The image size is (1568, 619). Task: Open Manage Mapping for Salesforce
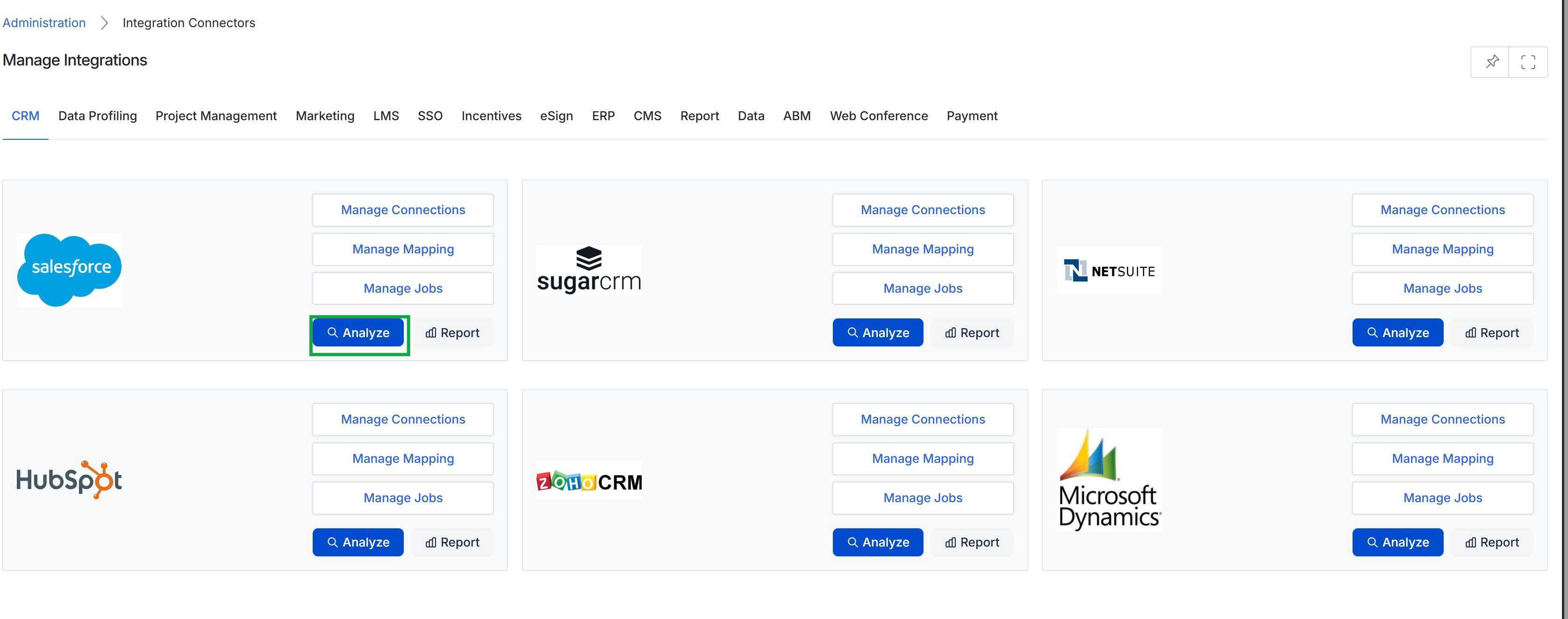pos(403,249)
